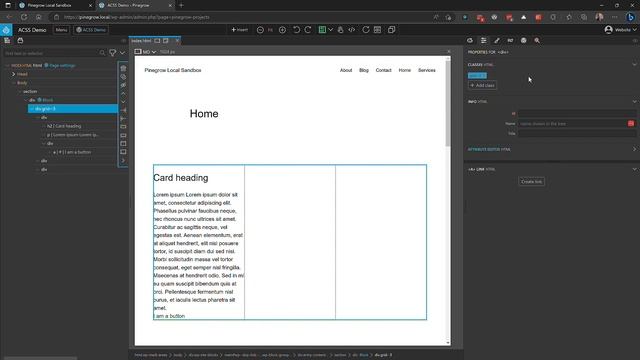The image size is (640, 360).
Task: Click the Fit zoom label
Action: (x=270, y=30)
